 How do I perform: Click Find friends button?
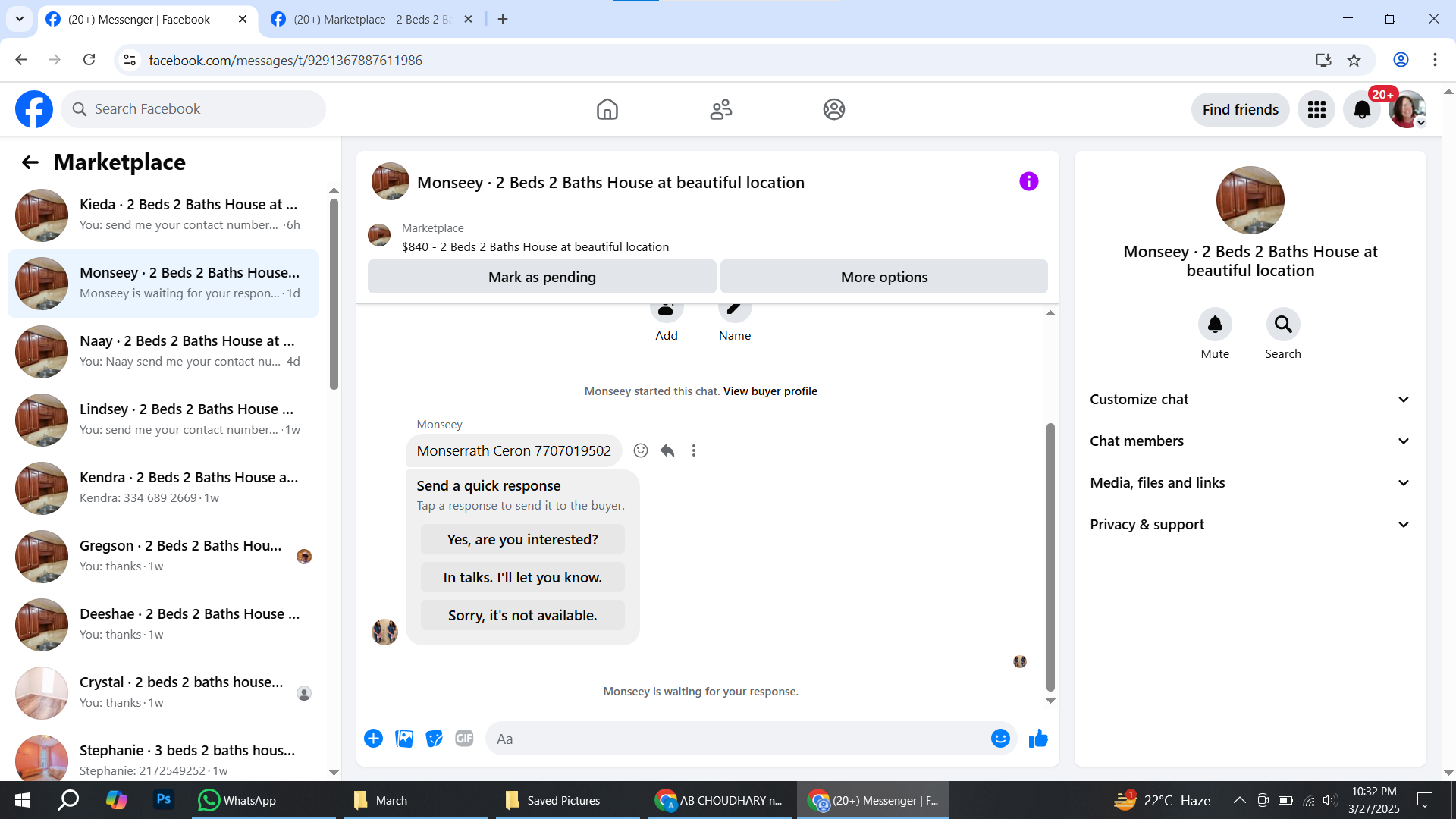click(x=1240, y=109)
